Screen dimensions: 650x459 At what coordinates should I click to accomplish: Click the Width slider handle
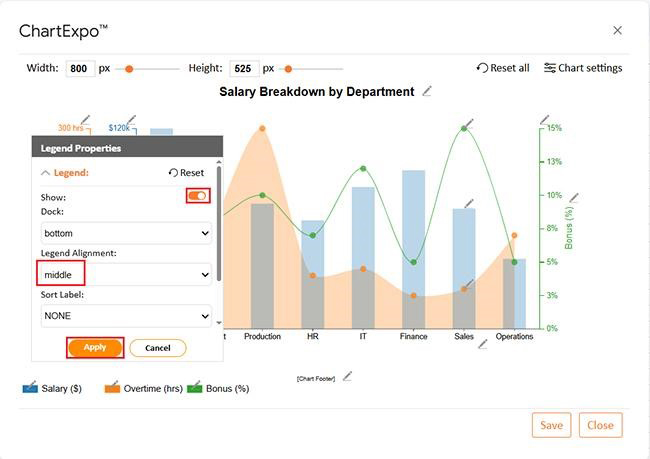click(129, 69)
